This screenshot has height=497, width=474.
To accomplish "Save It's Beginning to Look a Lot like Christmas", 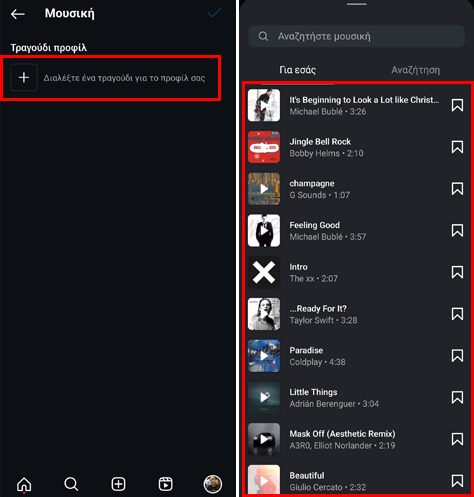I will [457, 105].
